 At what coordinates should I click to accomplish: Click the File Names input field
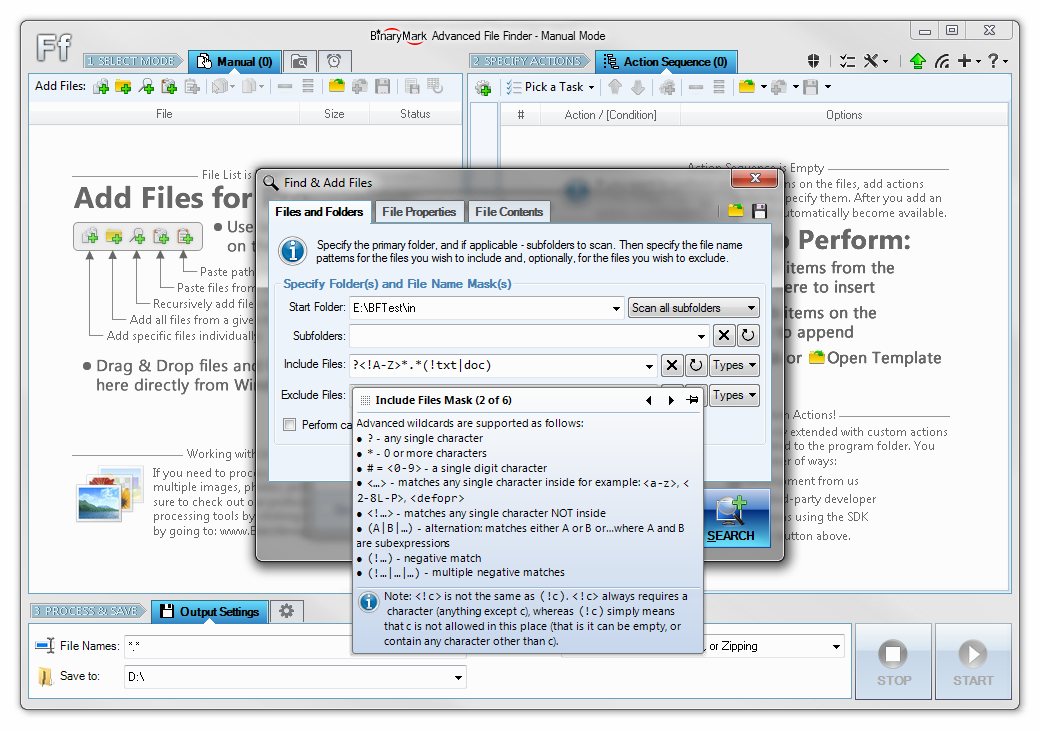coord(239,646)
